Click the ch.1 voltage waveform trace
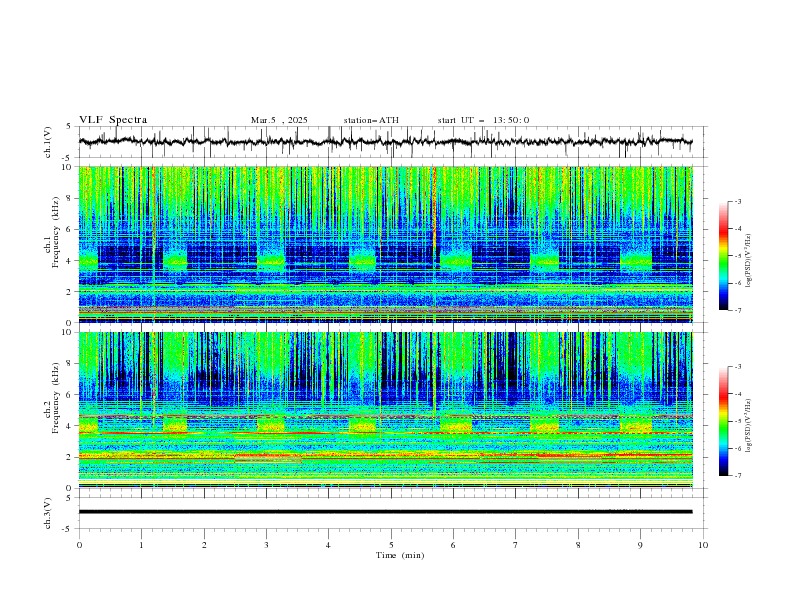This screenshot has width=792, height=612. tap(385, 142)
